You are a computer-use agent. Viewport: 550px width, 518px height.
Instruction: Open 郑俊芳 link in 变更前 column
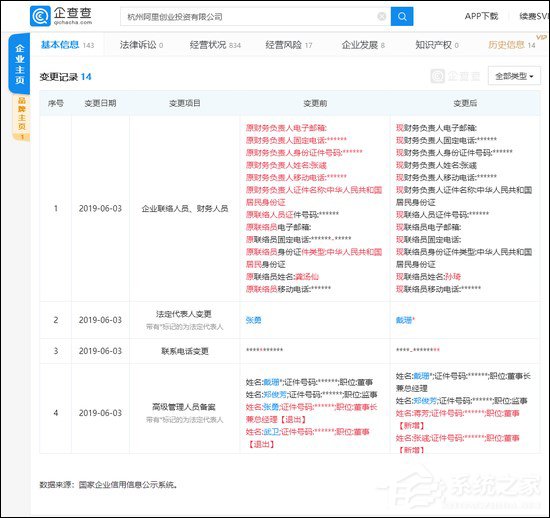coord(275,395)
